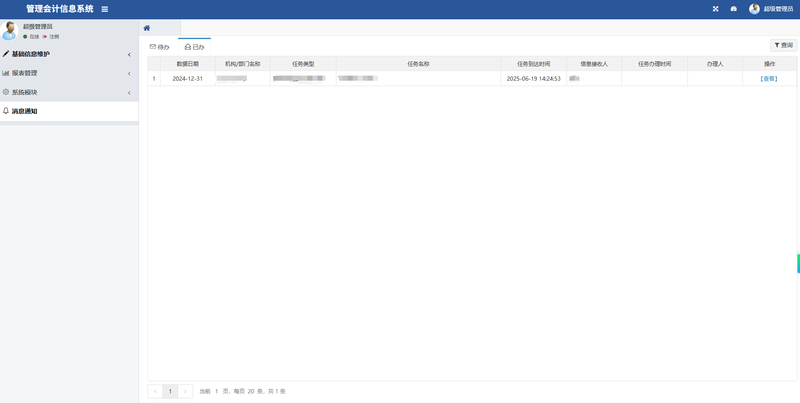800x403 pixels.
Task: Click the 查看 link in the task row
Action: coord(768,78)
